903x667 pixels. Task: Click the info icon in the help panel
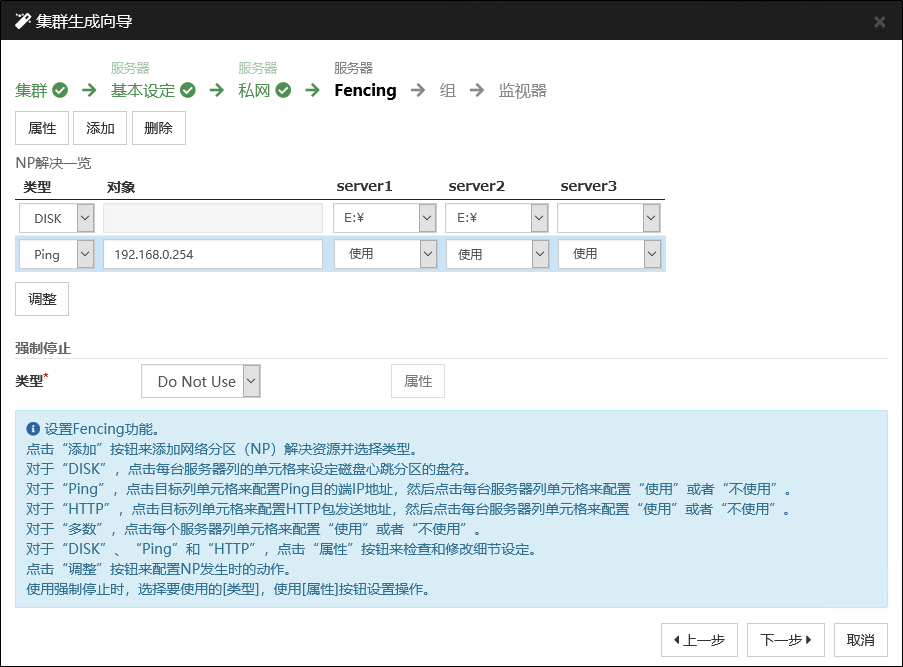33,429
